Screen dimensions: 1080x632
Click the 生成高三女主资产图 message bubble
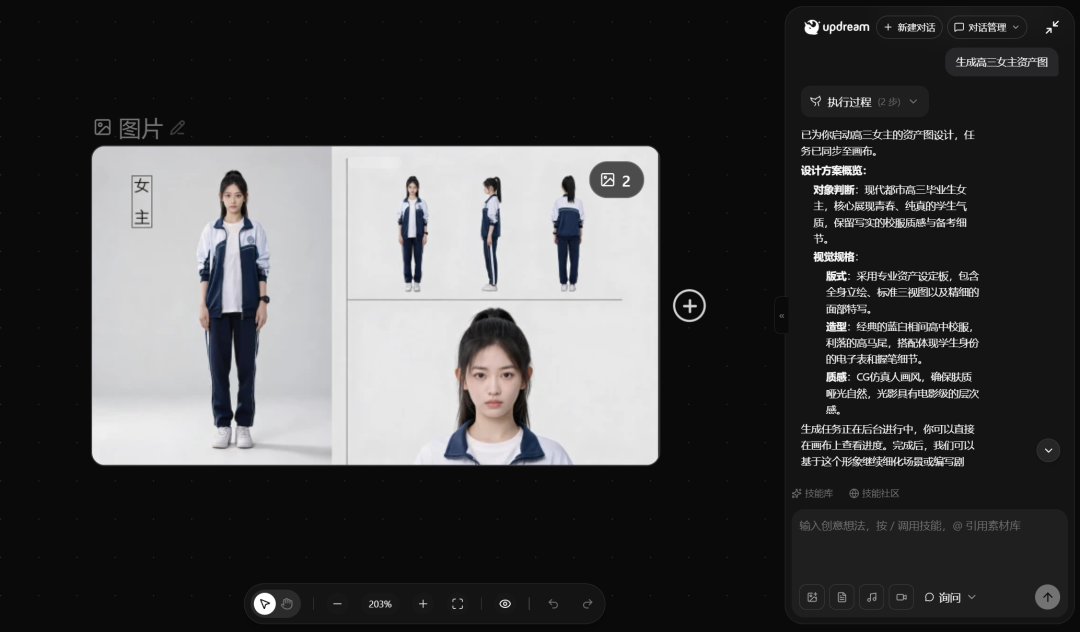tap(1001, 62)
